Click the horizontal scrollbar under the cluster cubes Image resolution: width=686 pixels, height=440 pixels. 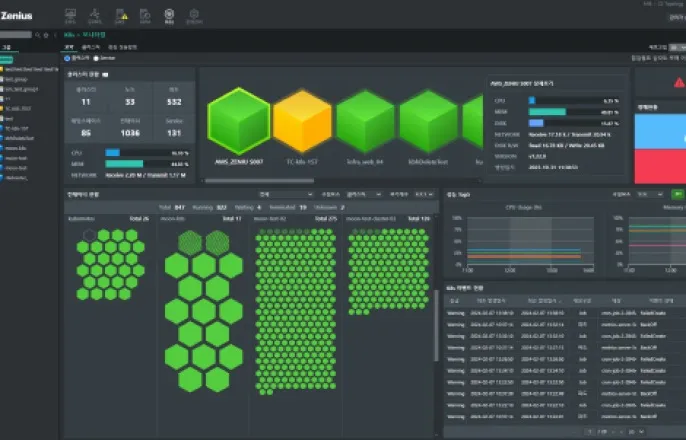[x=259, y=180]
